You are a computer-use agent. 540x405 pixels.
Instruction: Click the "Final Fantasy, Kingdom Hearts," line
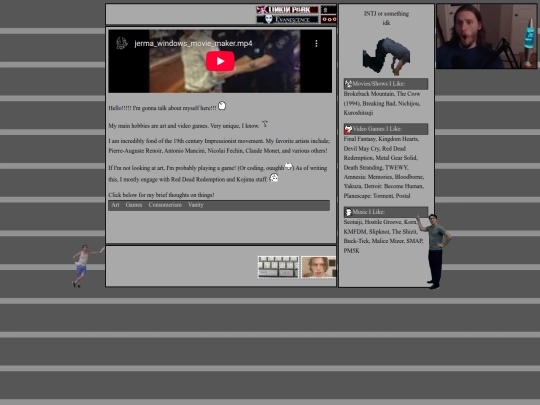pos(381,139)
